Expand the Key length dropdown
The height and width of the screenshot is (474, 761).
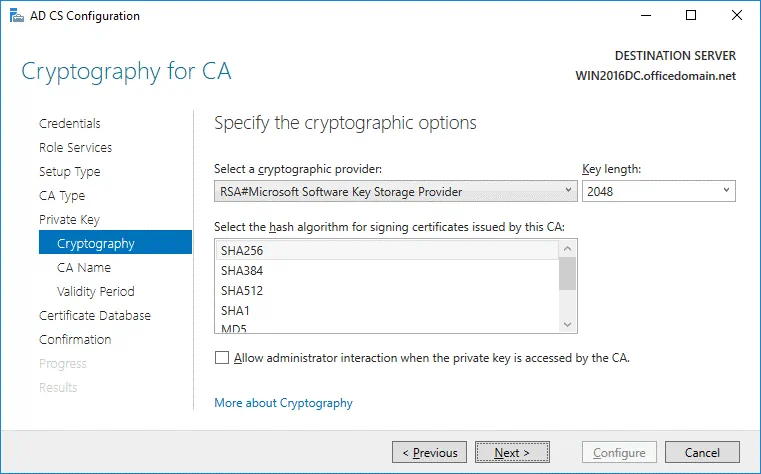(658, 191)
